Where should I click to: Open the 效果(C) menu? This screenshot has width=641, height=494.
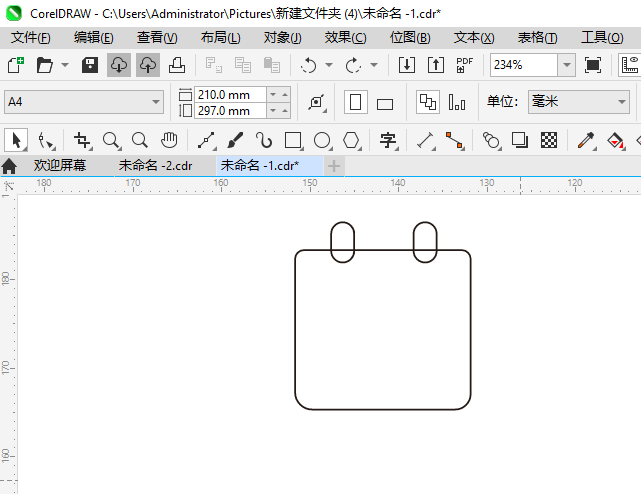(345, 38)
